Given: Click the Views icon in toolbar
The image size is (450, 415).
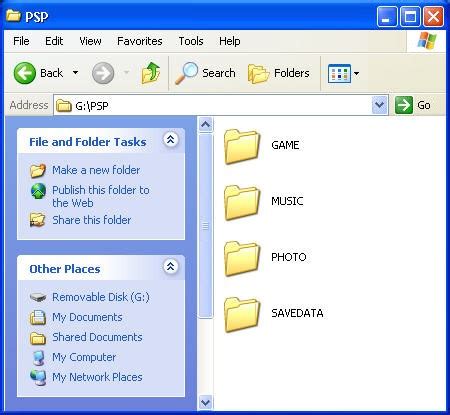Looking at the screenshot, I should pos(339,73).
